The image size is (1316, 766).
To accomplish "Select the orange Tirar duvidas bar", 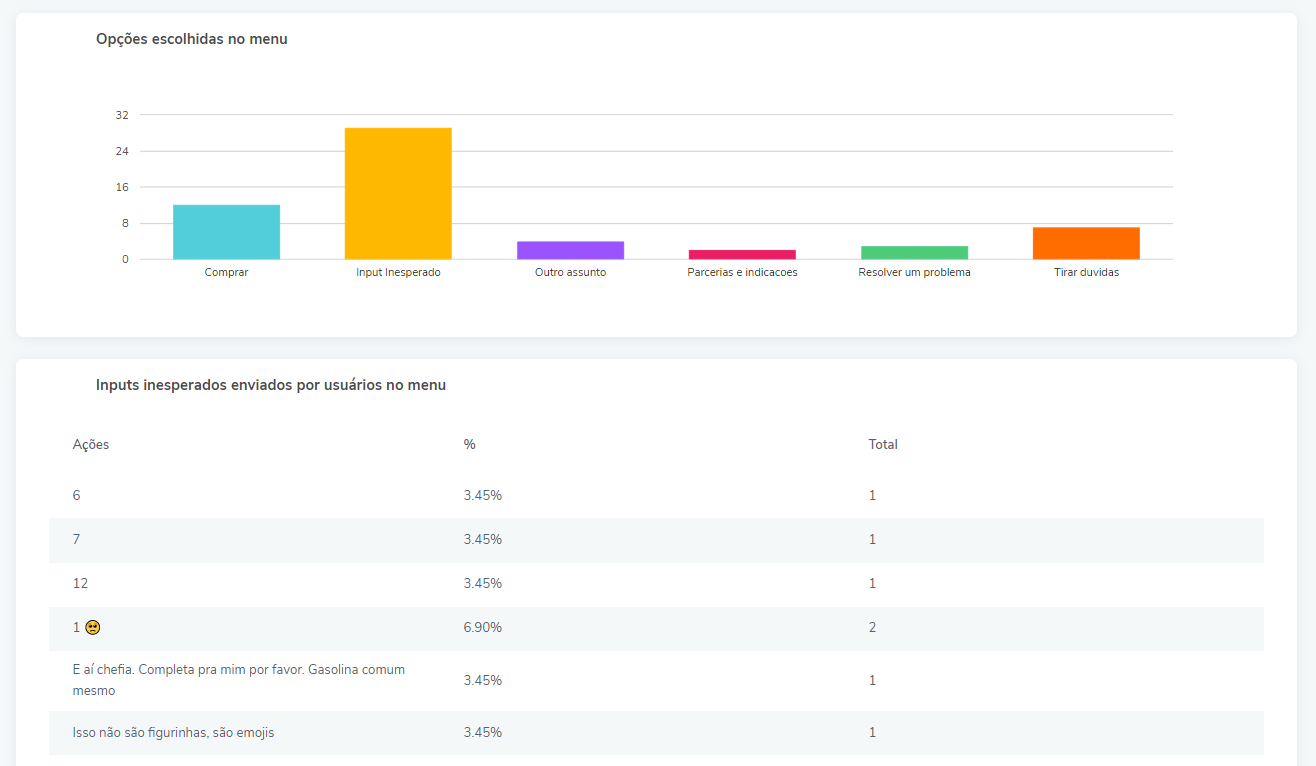I will (x=1086, y=244).
